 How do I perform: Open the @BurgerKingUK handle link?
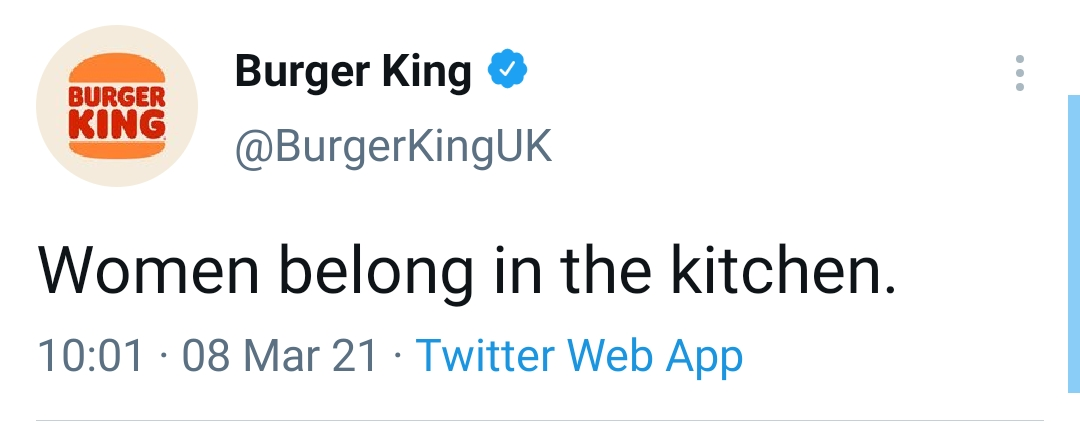click(393, 147)
